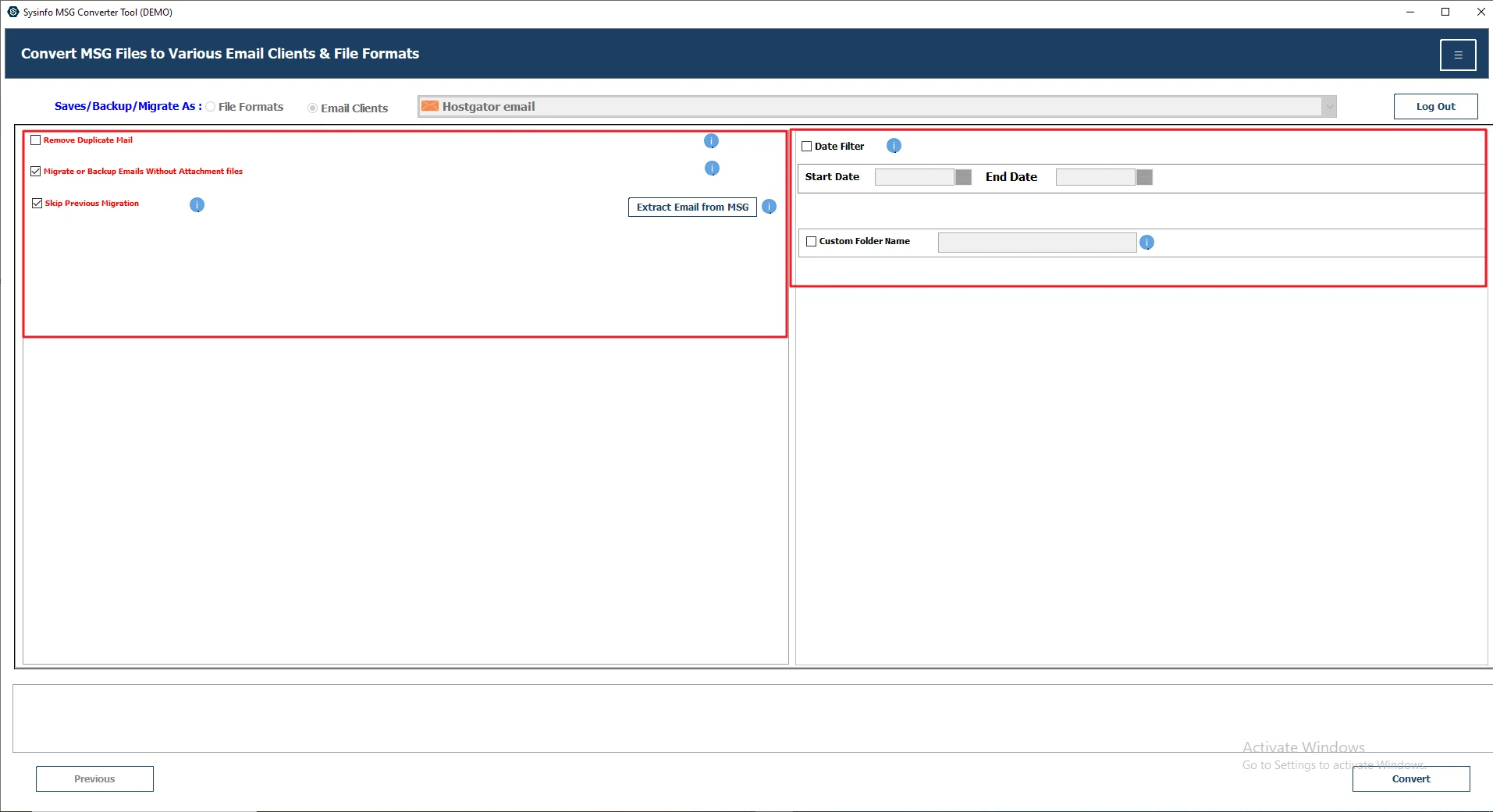Screen dimensions: 1493x812
Task: View info icon next to Skip Previous Migration
Action: 196,204
